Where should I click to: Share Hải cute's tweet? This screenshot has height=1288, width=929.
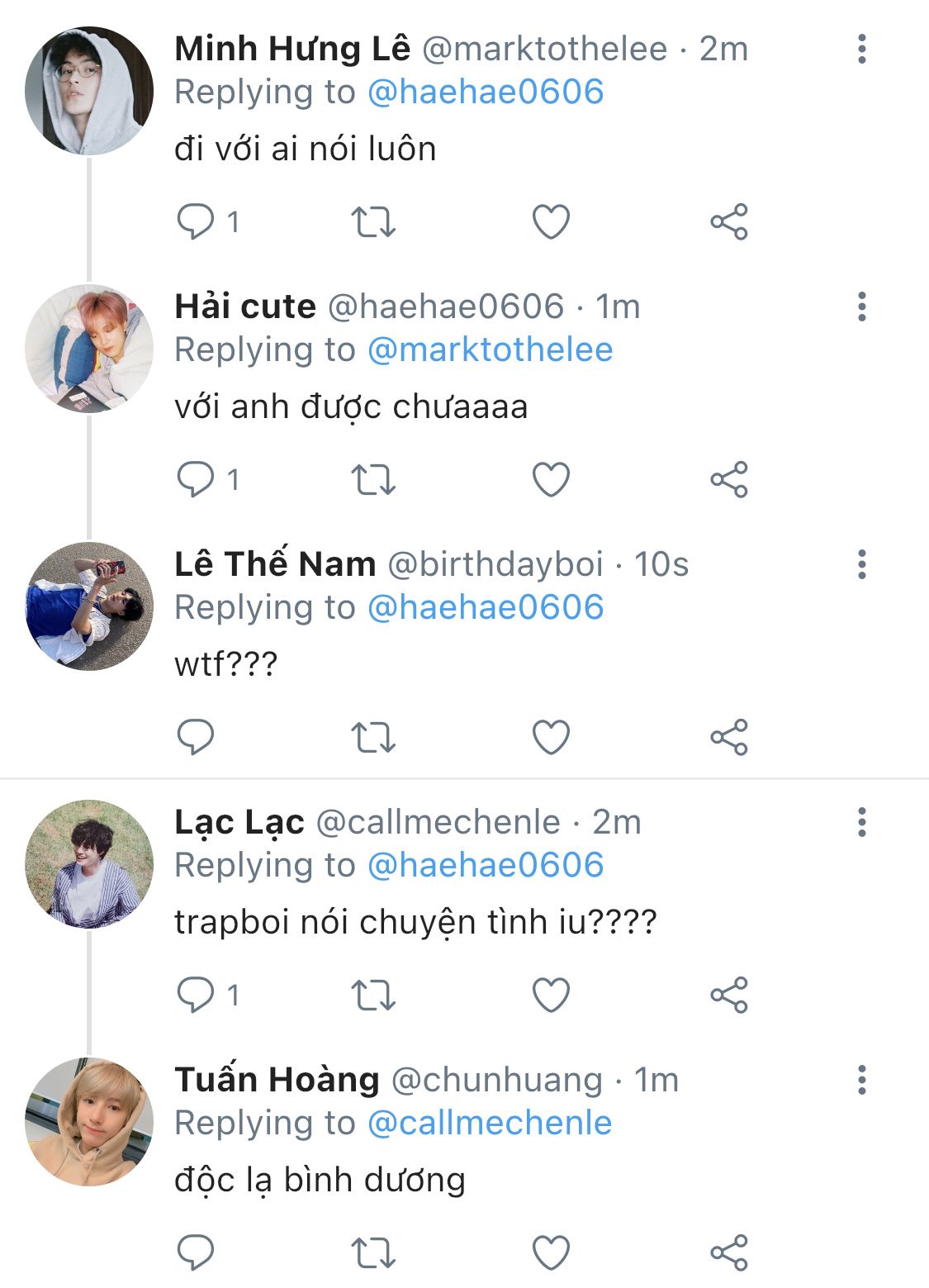pyautogui.click(x=729, y=479)
